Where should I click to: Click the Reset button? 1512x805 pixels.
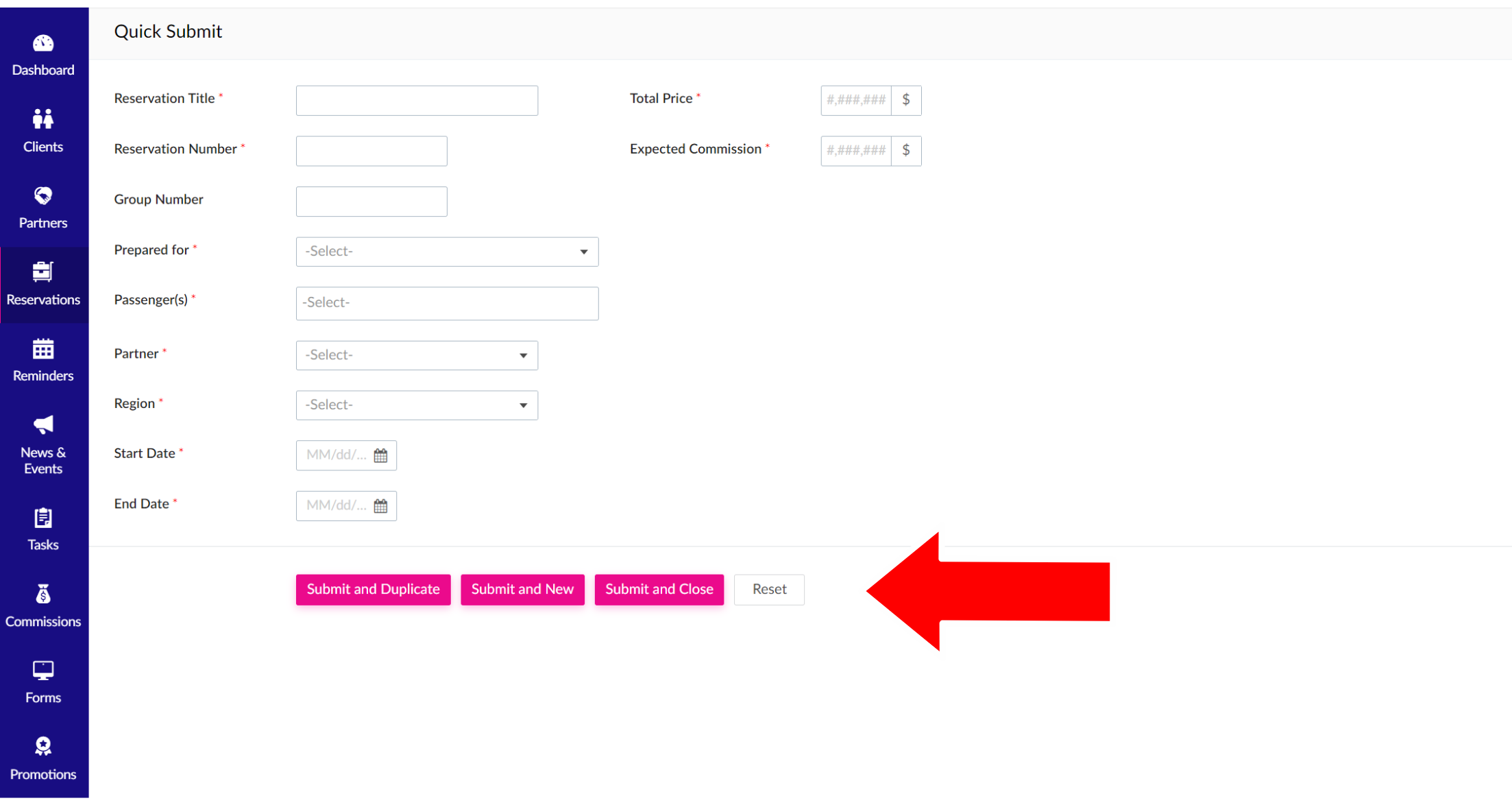tap(769, 590)
